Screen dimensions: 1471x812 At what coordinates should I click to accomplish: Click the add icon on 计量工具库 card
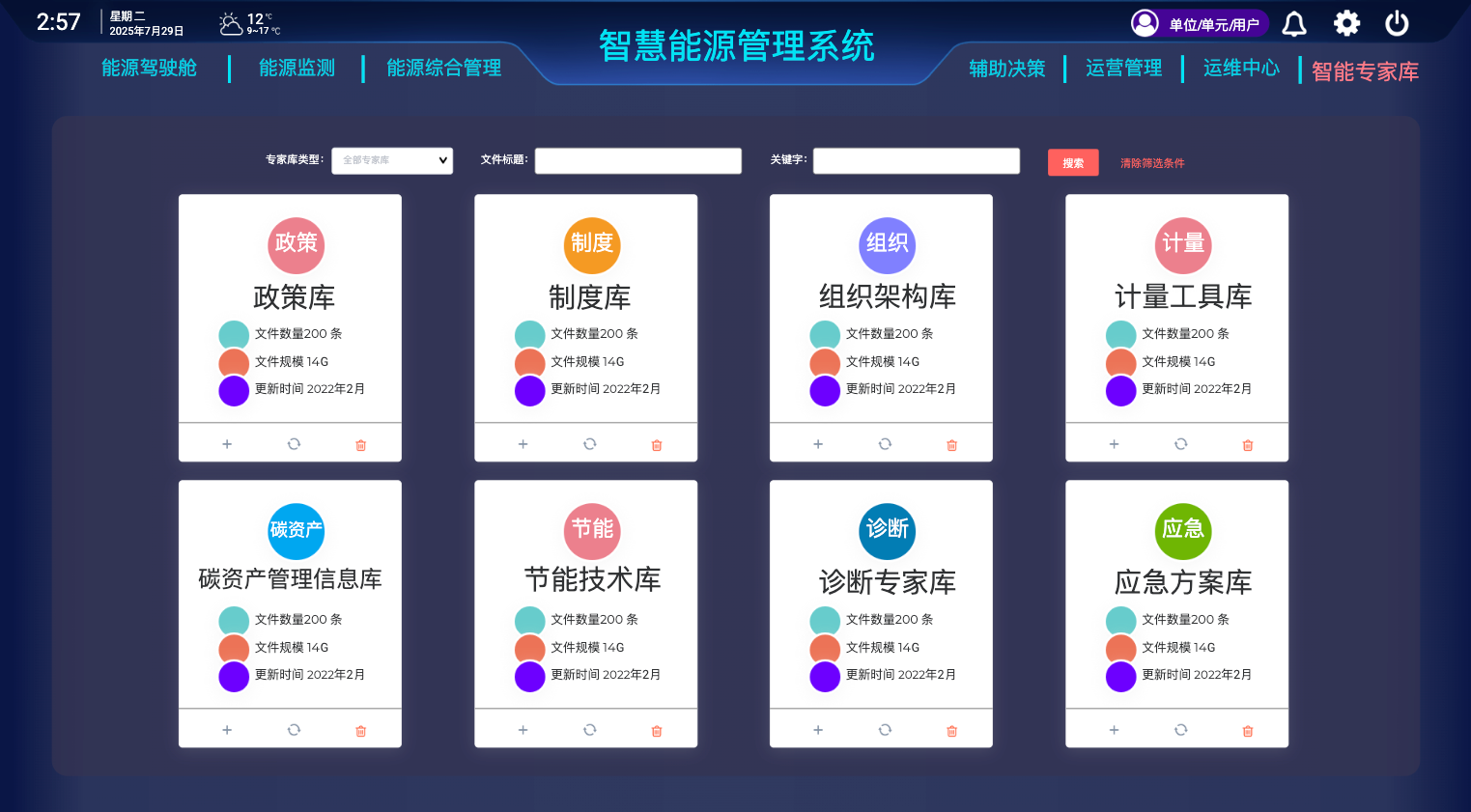1114,444
